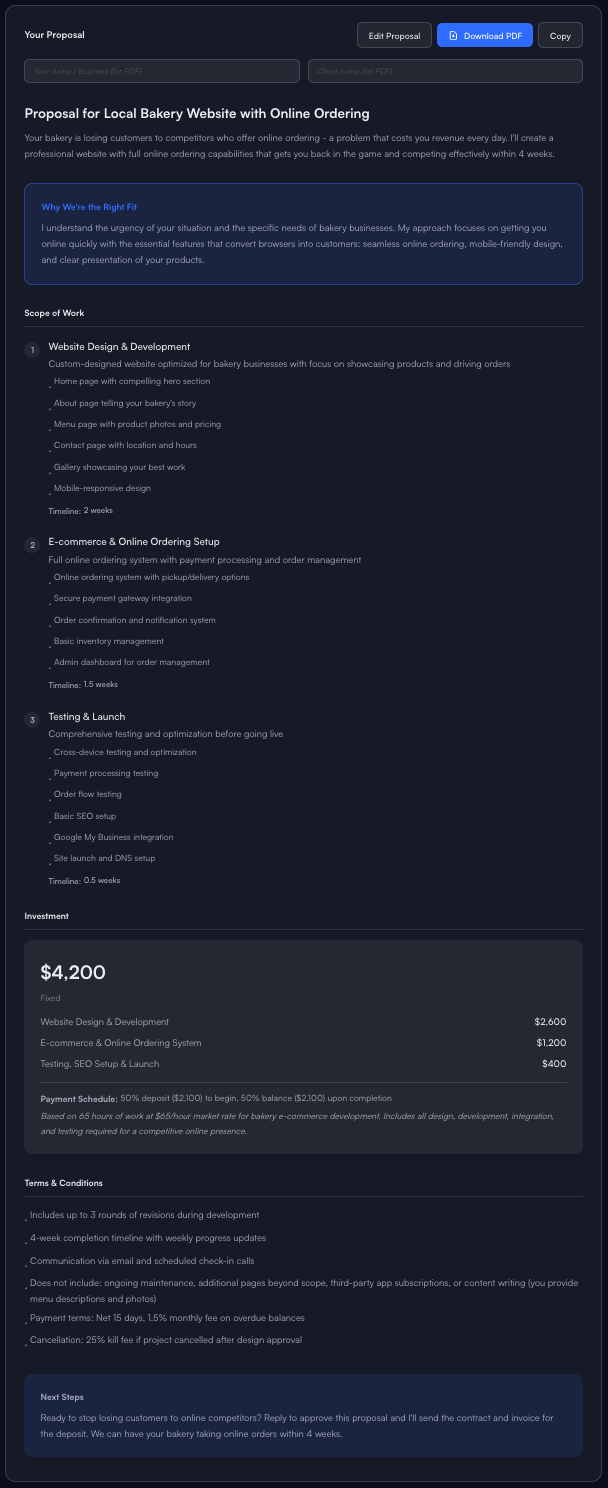
Task: Click the Website Design & Development scope title
Action: [x=119, y=347]
